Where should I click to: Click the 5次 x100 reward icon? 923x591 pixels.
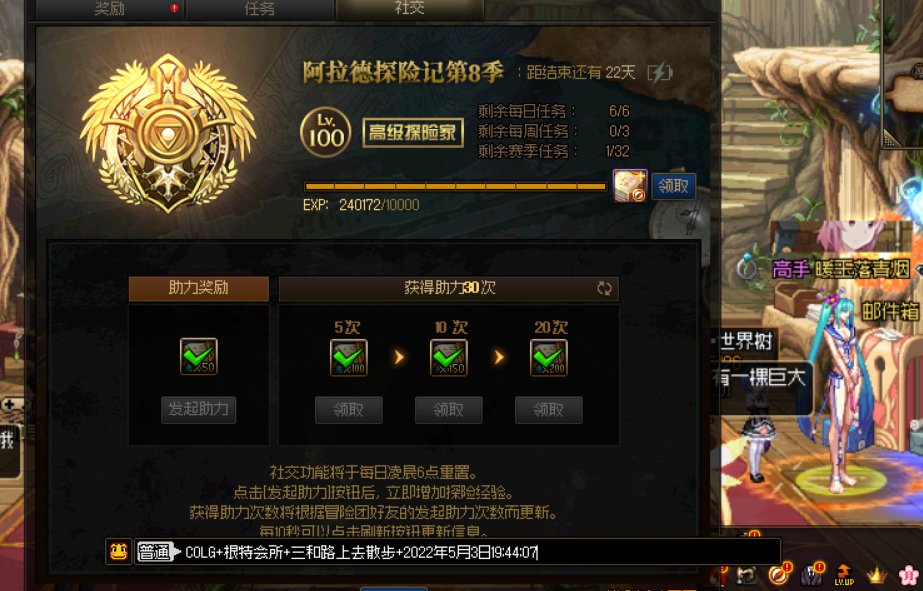coord(348,357)
